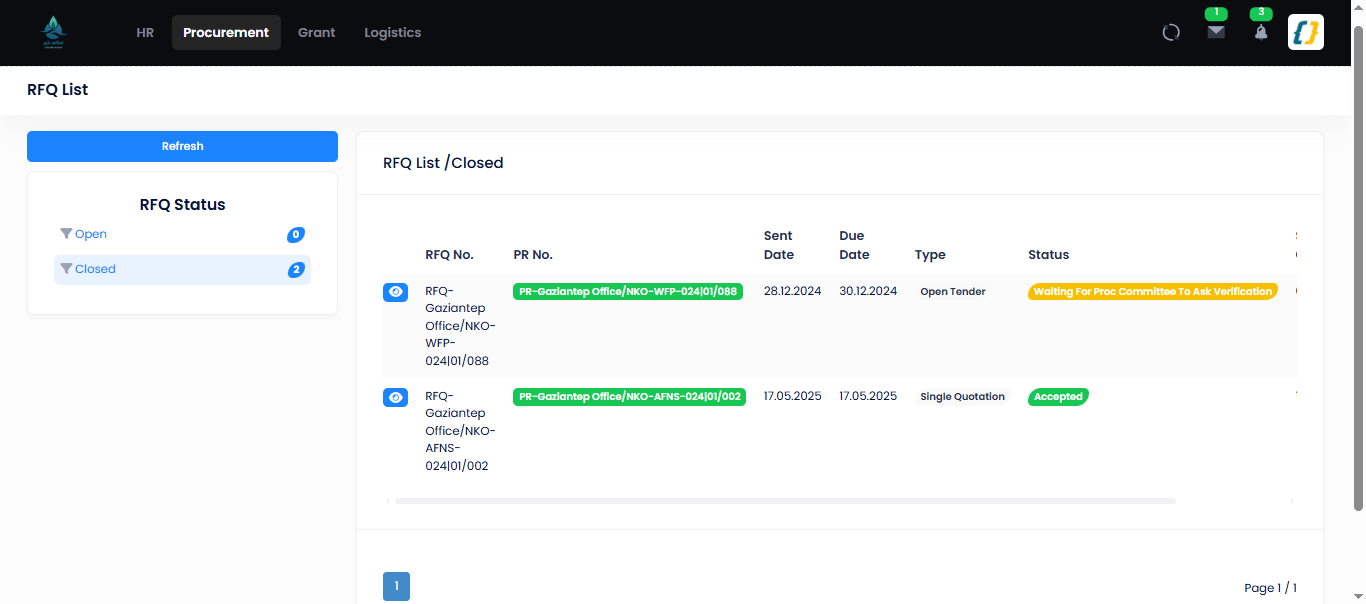Click the Due Date column header
This screenshot has height=604, width=1366.
pos(854,245)
